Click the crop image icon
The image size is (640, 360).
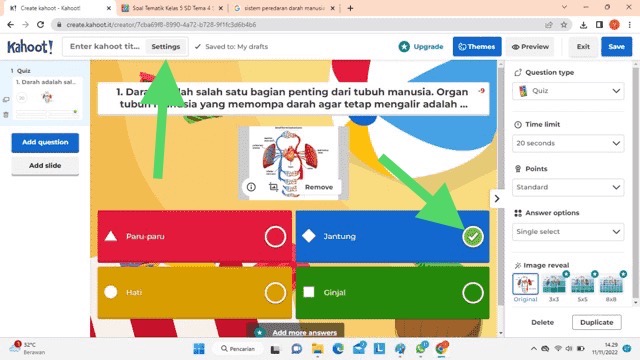pyautogui.click(x=273, y=187)
